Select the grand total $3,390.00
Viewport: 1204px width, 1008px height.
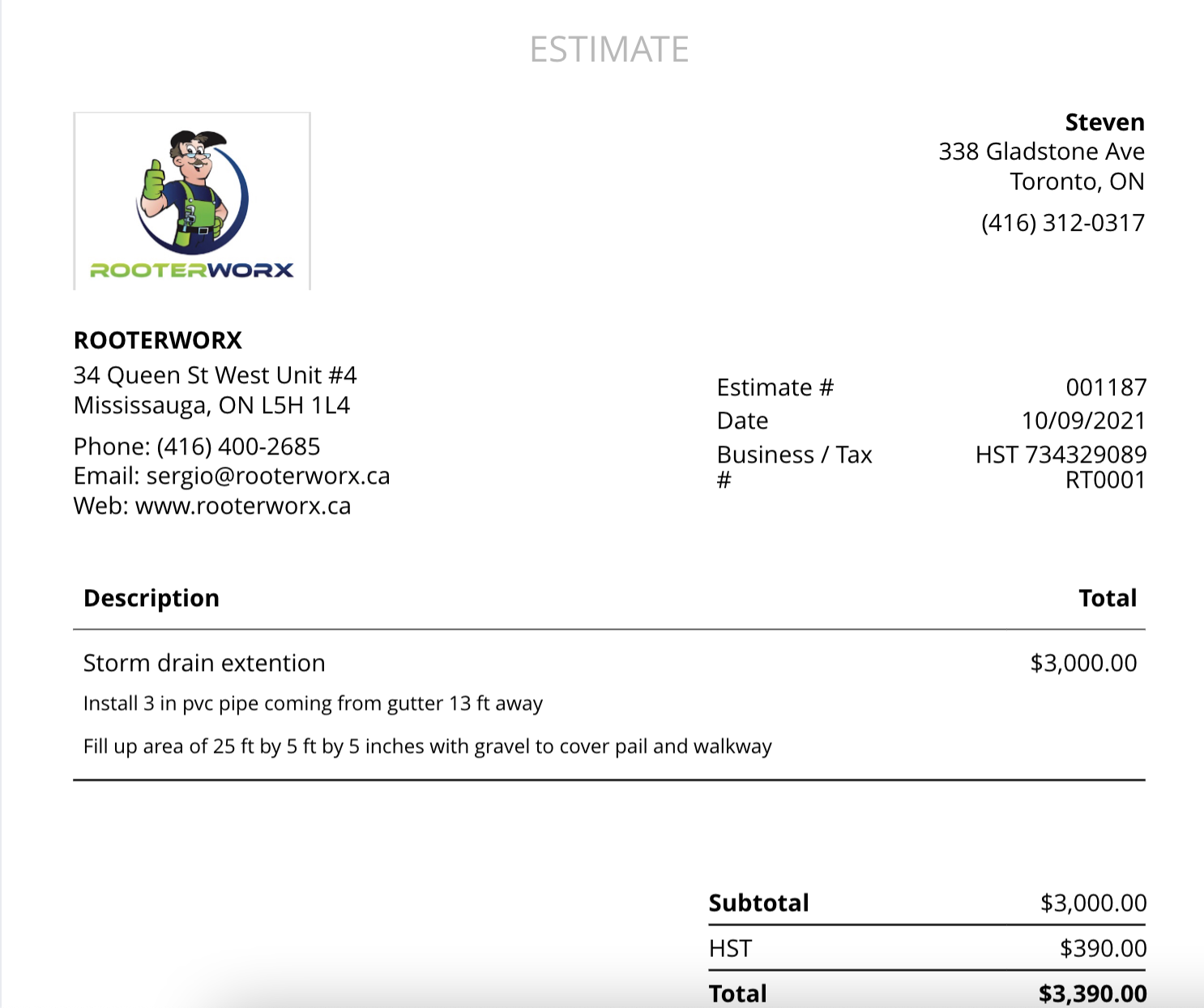click(x=1092, y=993)
